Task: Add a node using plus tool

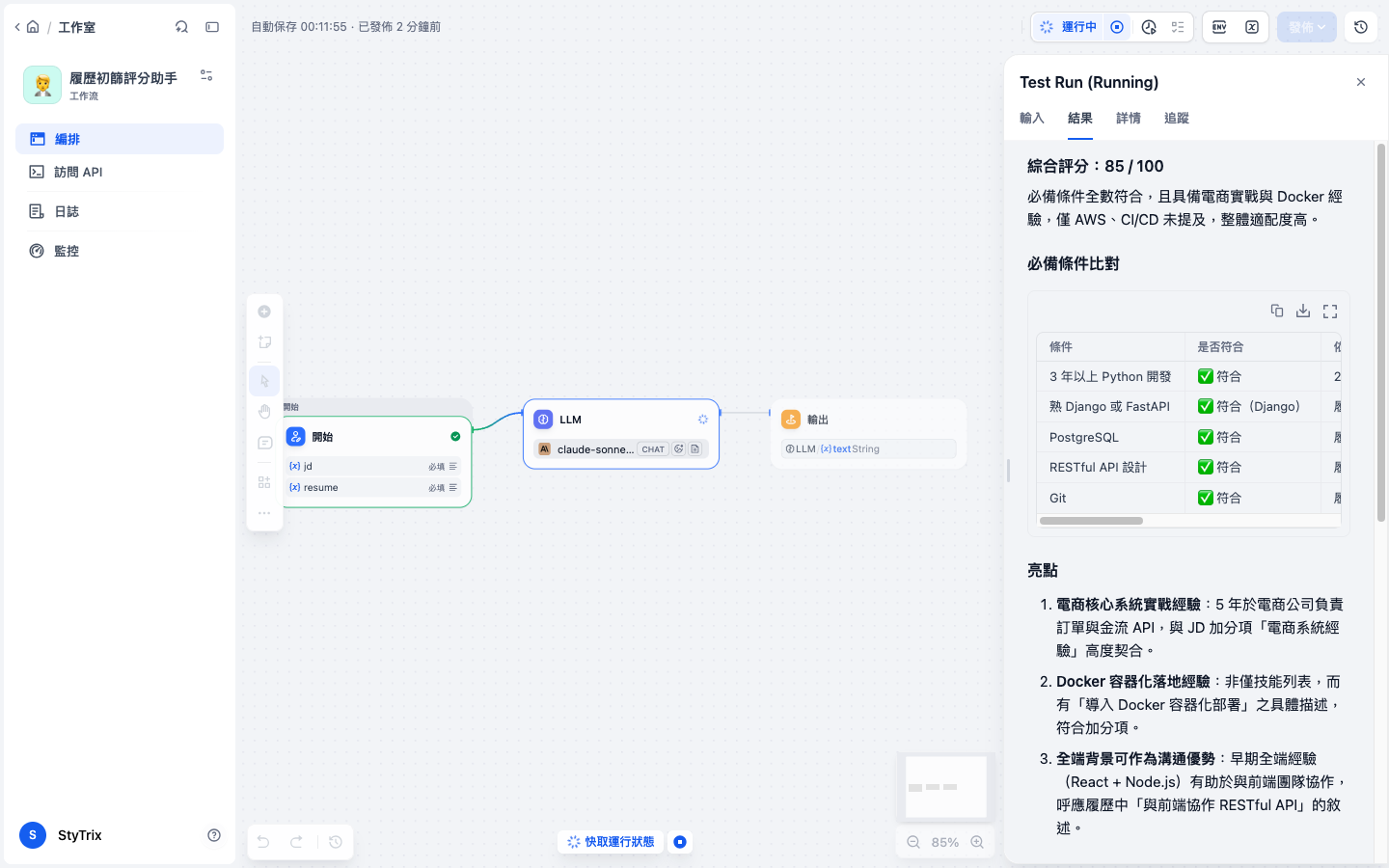Action: (264, 312)
